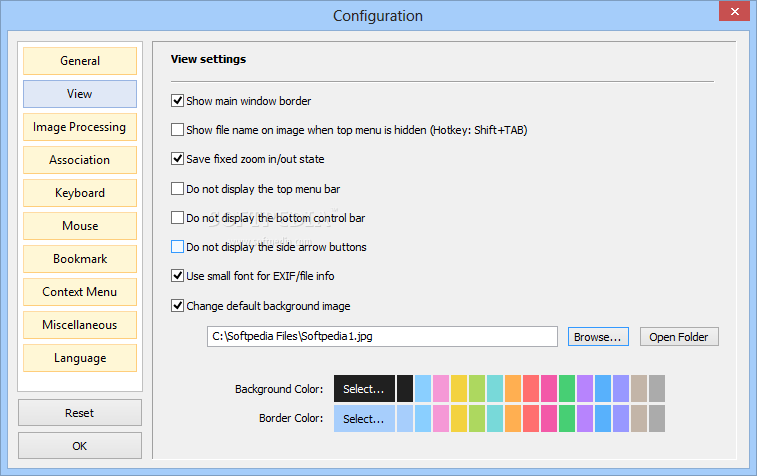Choose tan beige in Background Color row
The image size is (757, 476).
pos(639,389)
